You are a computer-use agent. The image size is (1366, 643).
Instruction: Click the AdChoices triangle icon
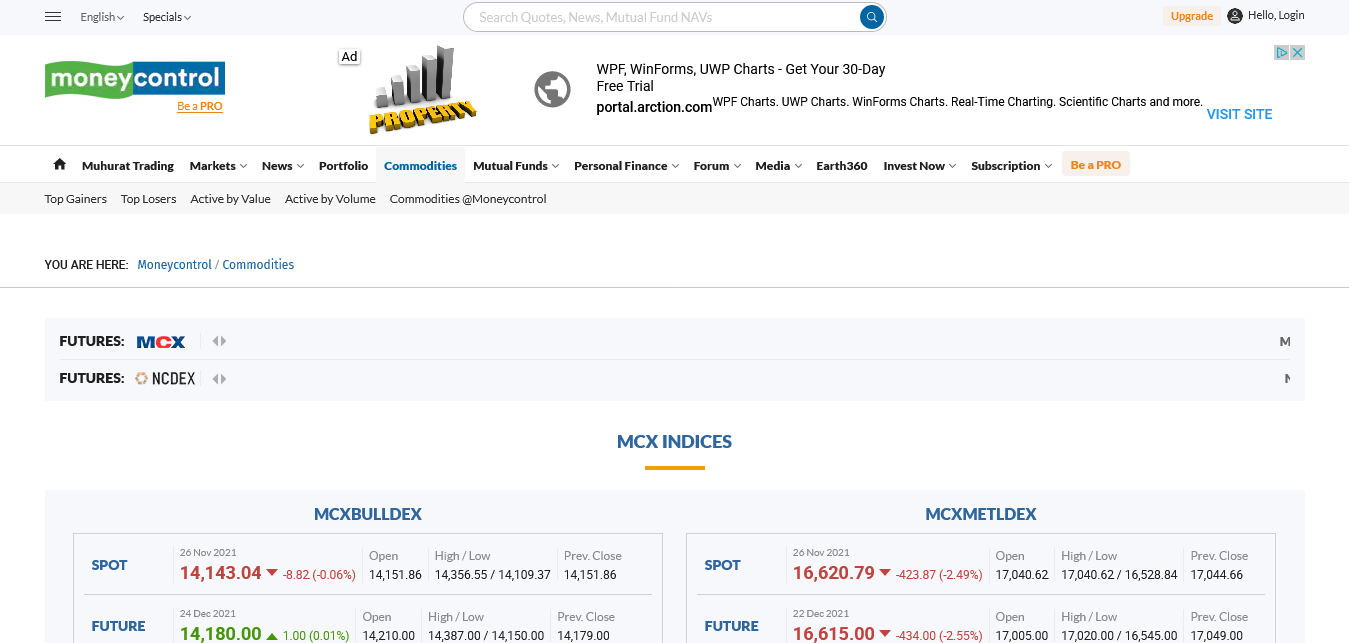click(1281, 53)
